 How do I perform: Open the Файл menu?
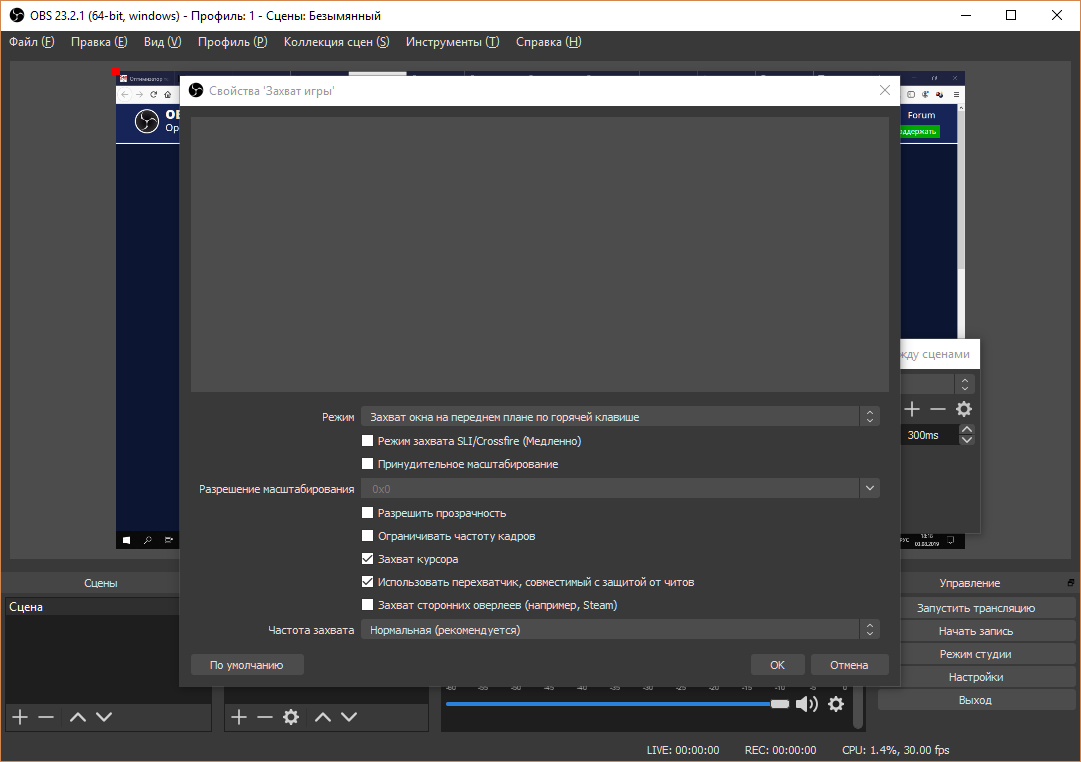coord(32,42)
